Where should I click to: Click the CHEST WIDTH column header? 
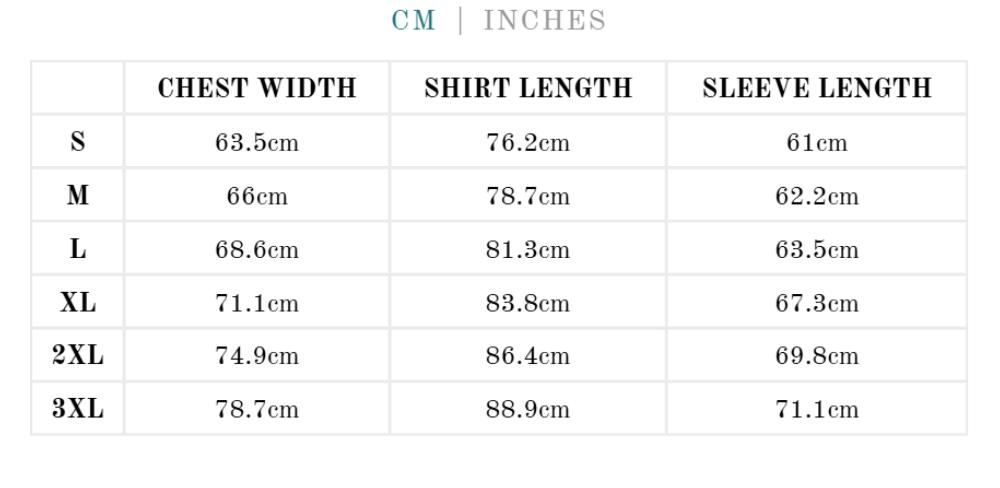pos(257,89)
